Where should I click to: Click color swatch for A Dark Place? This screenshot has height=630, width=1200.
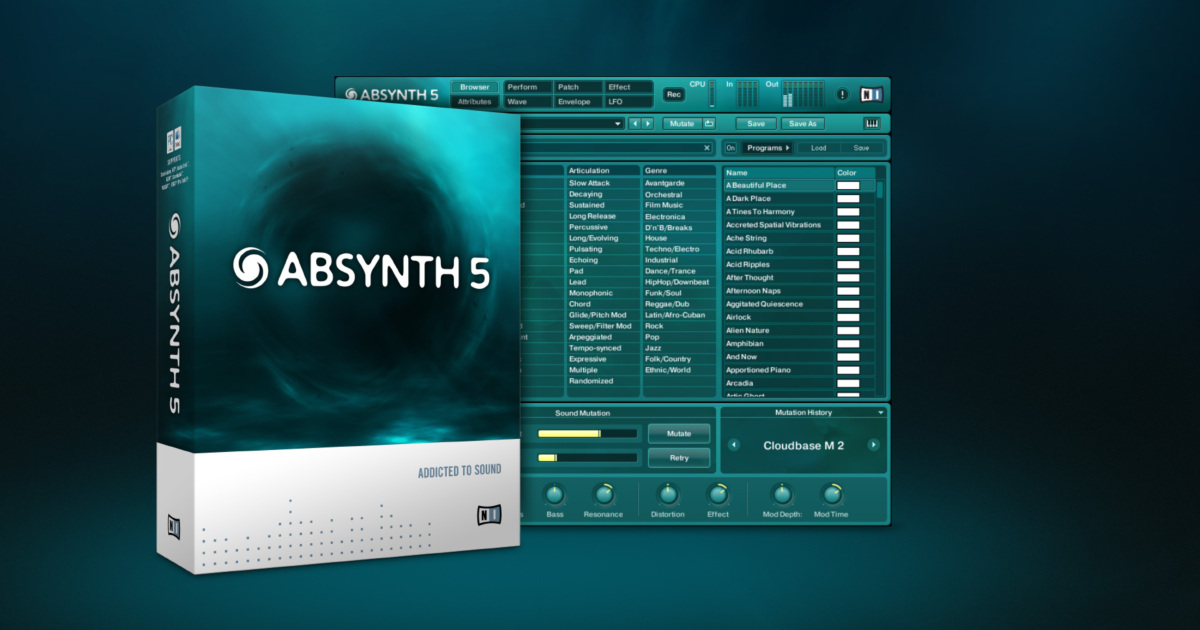848,199
